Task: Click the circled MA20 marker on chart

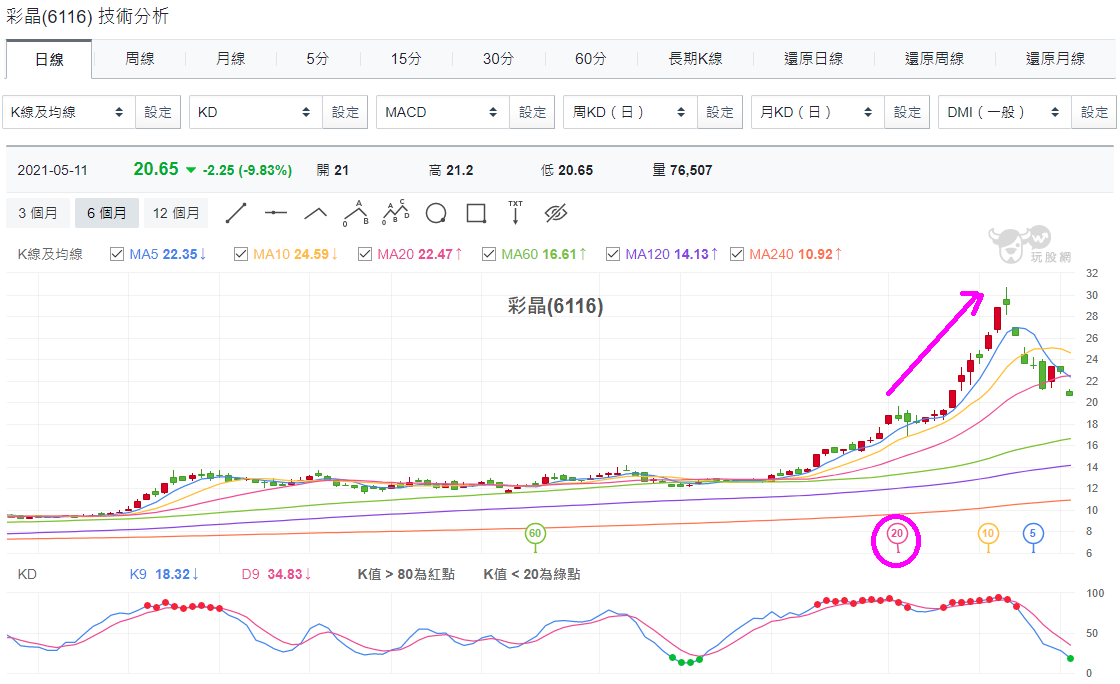Action: click(x=896, y=534)
